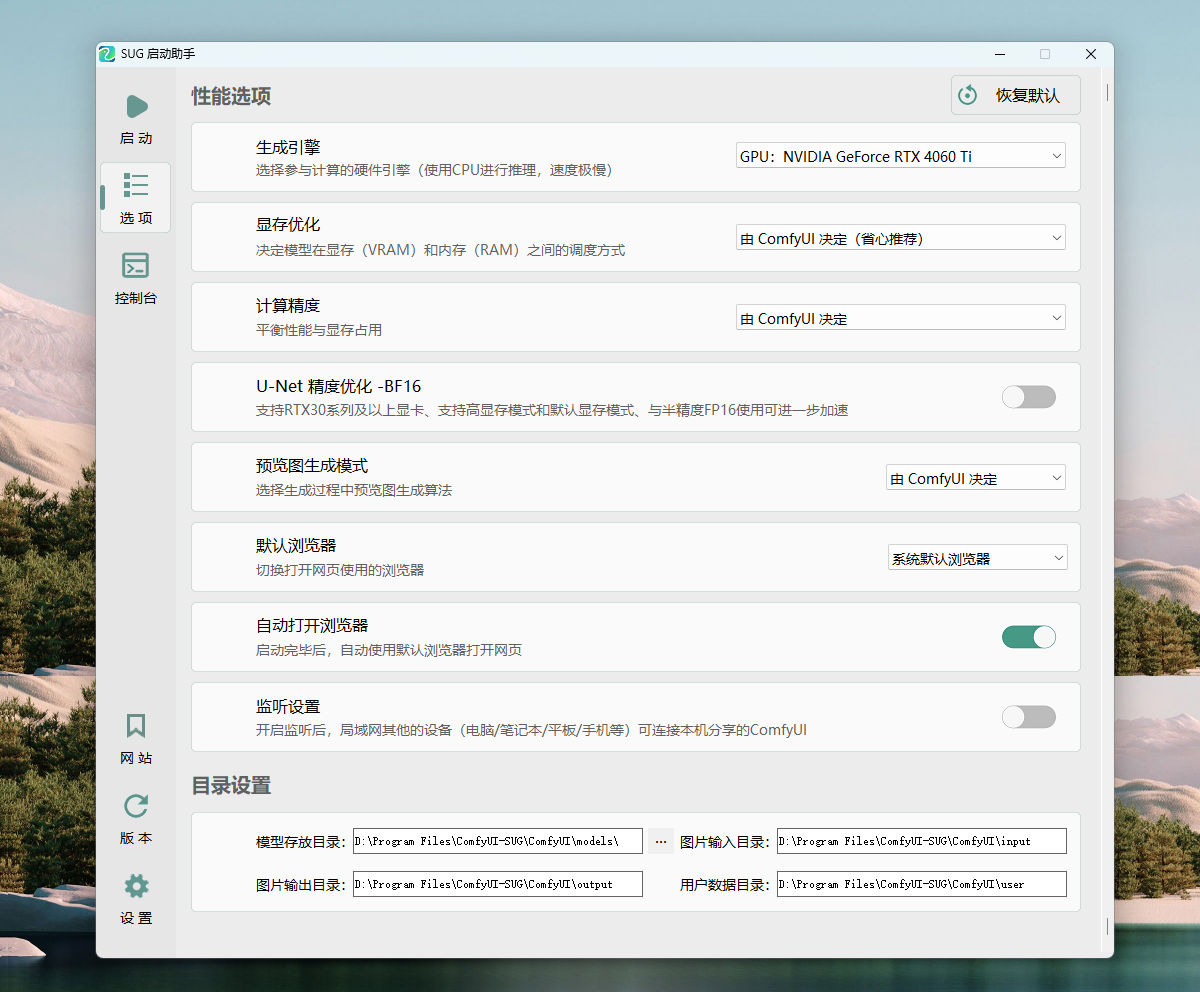The width and height of the screenshot is (1200, 992).
Task: Open the 设置 gear icon
Action: pyautogui.click(x=136, y=886)
